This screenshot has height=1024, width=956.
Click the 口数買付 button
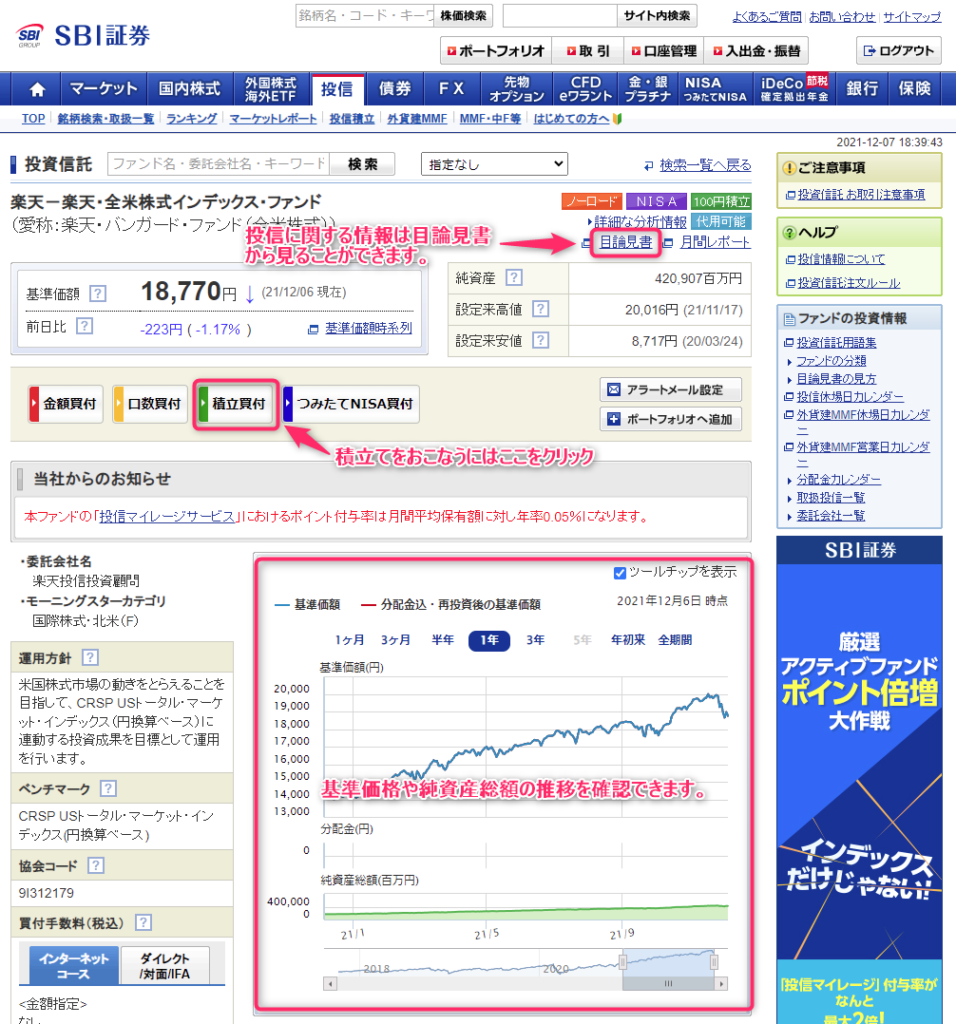[x=150, y=404]
